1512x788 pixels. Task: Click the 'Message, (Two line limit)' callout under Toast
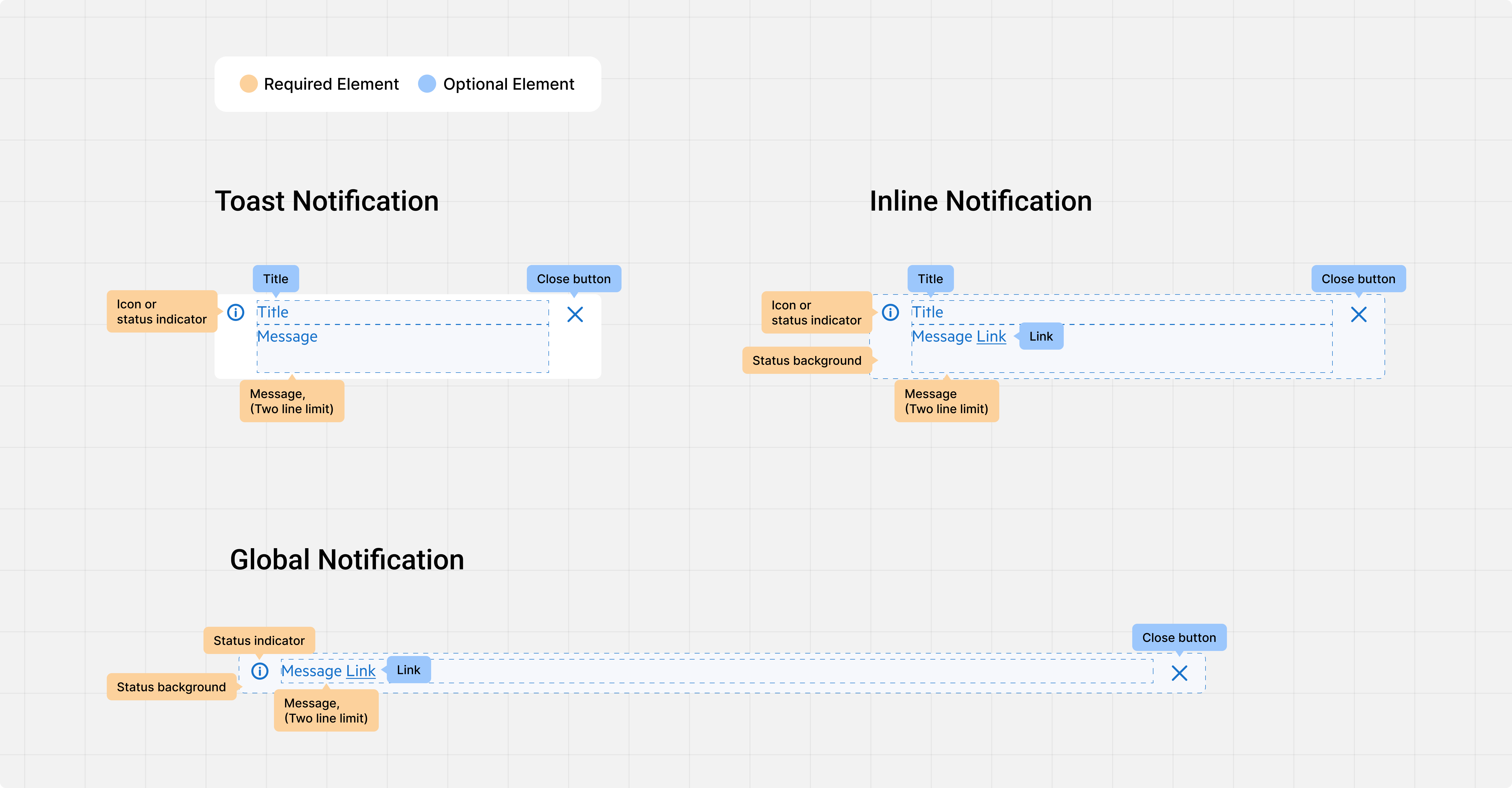click(x=292, y=401)
